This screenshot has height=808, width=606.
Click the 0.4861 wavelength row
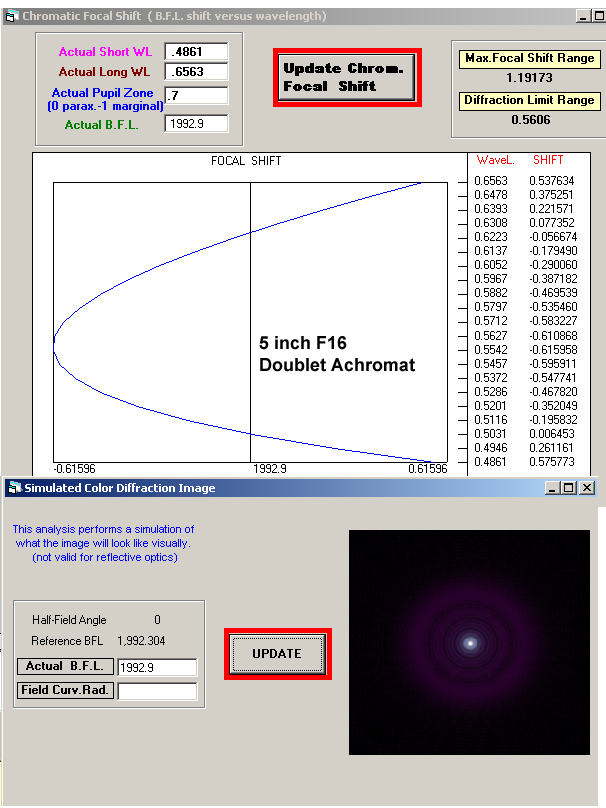(x=491, y=462)
